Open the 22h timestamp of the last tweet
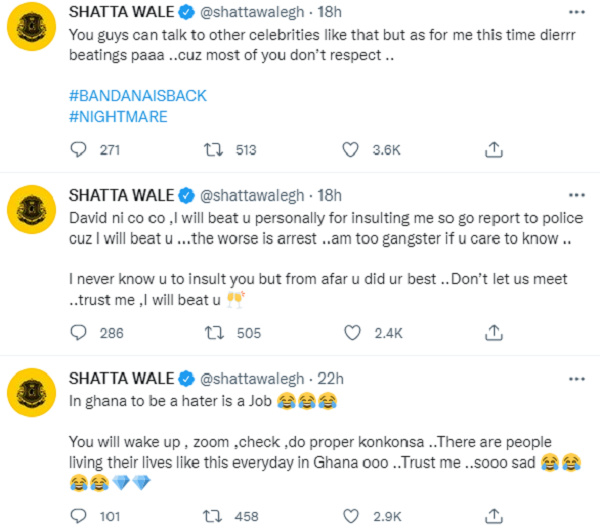This screenshot has height=528, width=600. coord(329,378)
